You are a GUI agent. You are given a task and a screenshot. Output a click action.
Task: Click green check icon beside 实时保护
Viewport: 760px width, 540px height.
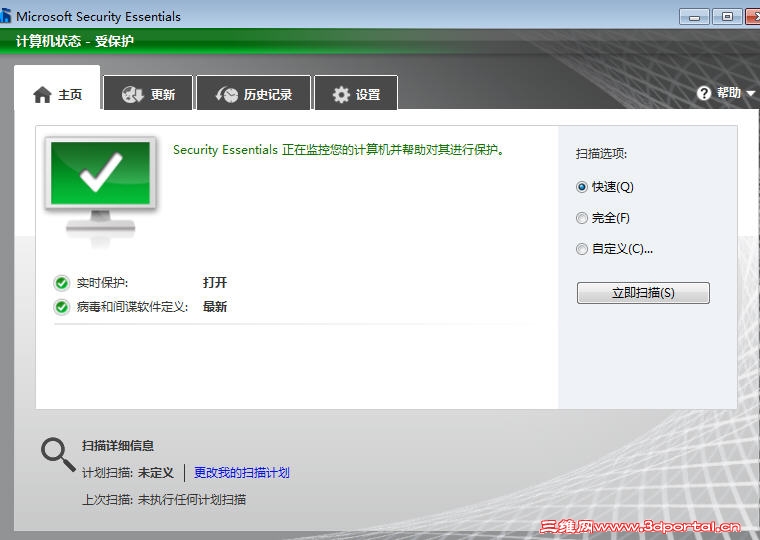[x=62, y=283]
